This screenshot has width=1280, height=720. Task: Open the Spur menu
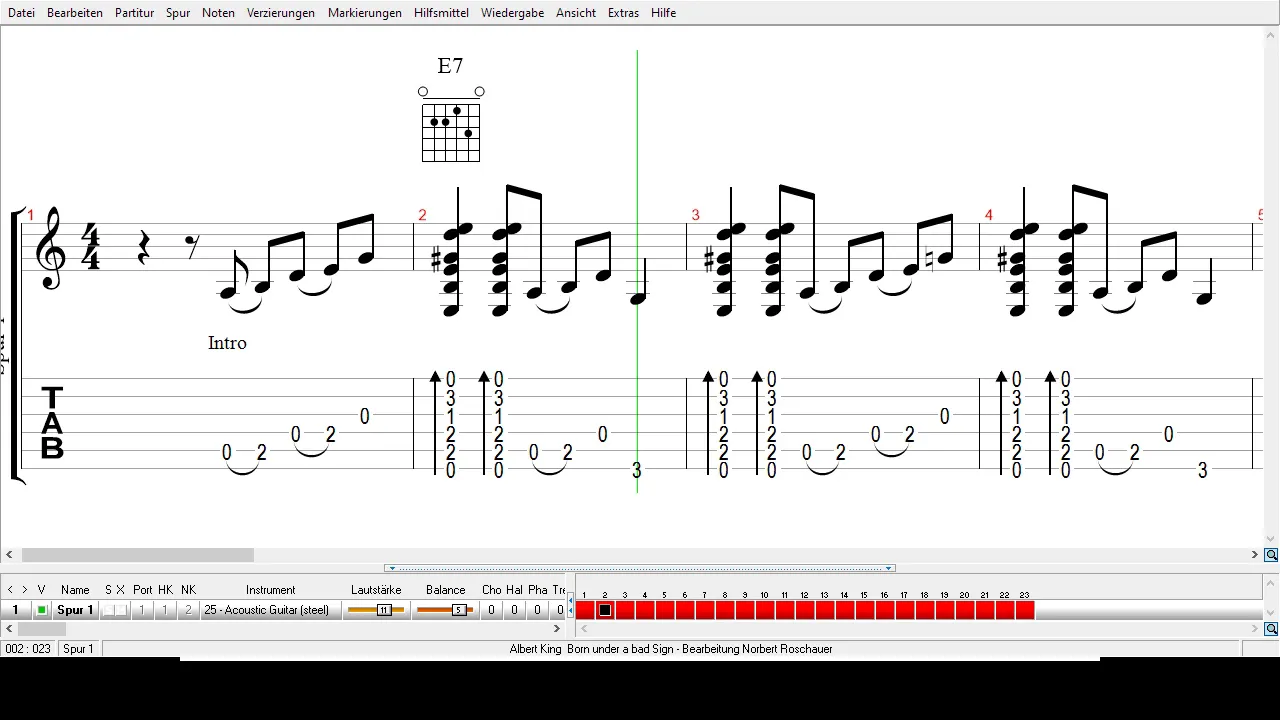point(178,13)
